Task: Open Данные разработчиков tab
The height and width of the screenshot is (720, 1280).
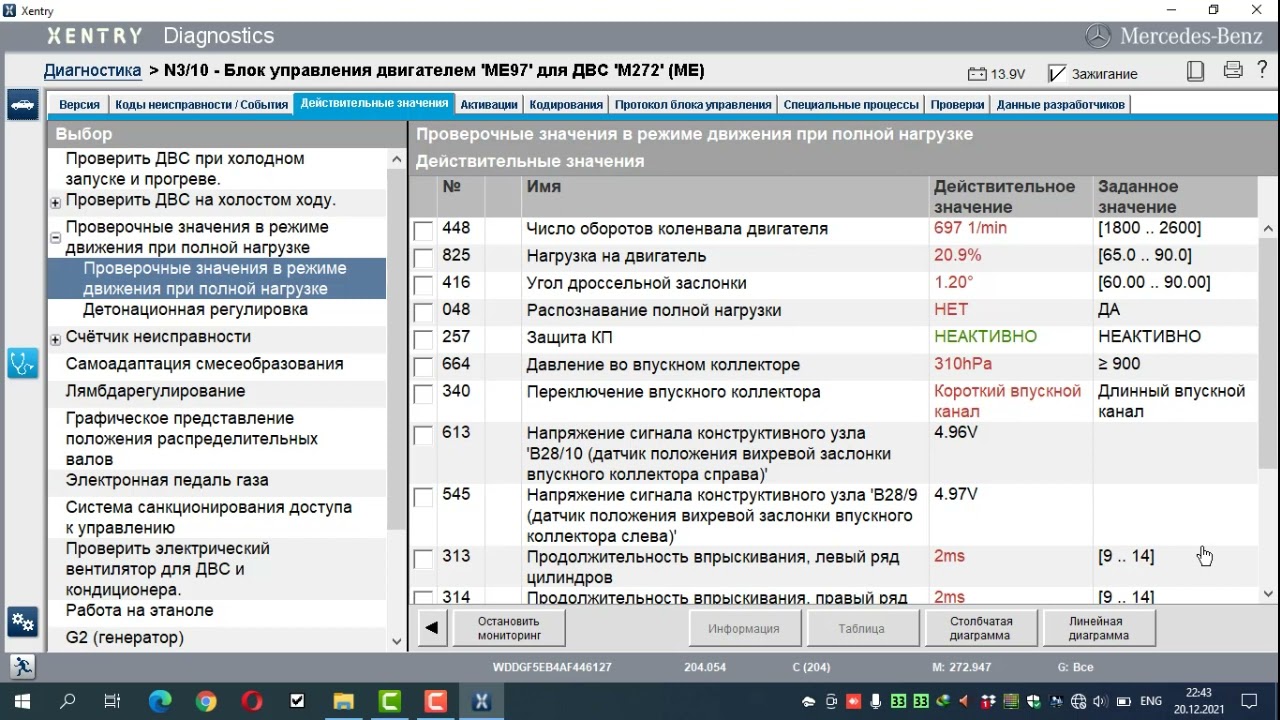Action: [x=1061, y=105]
